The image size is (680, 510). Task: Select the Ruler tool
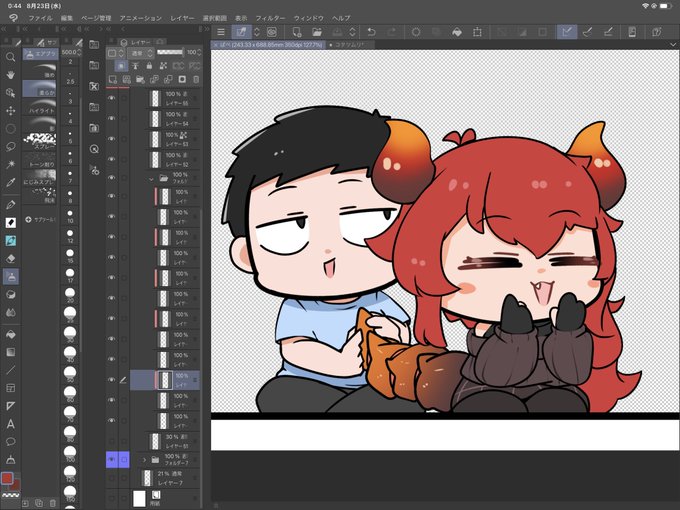click(10, 406)
